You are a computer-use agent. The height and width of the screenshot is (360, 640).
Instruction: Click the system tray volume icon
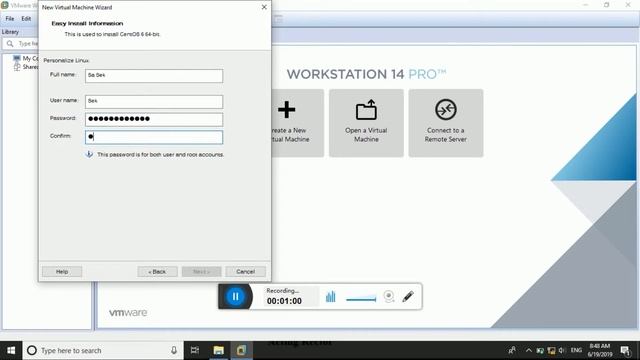pyautogui.click(x=562, y=350)
